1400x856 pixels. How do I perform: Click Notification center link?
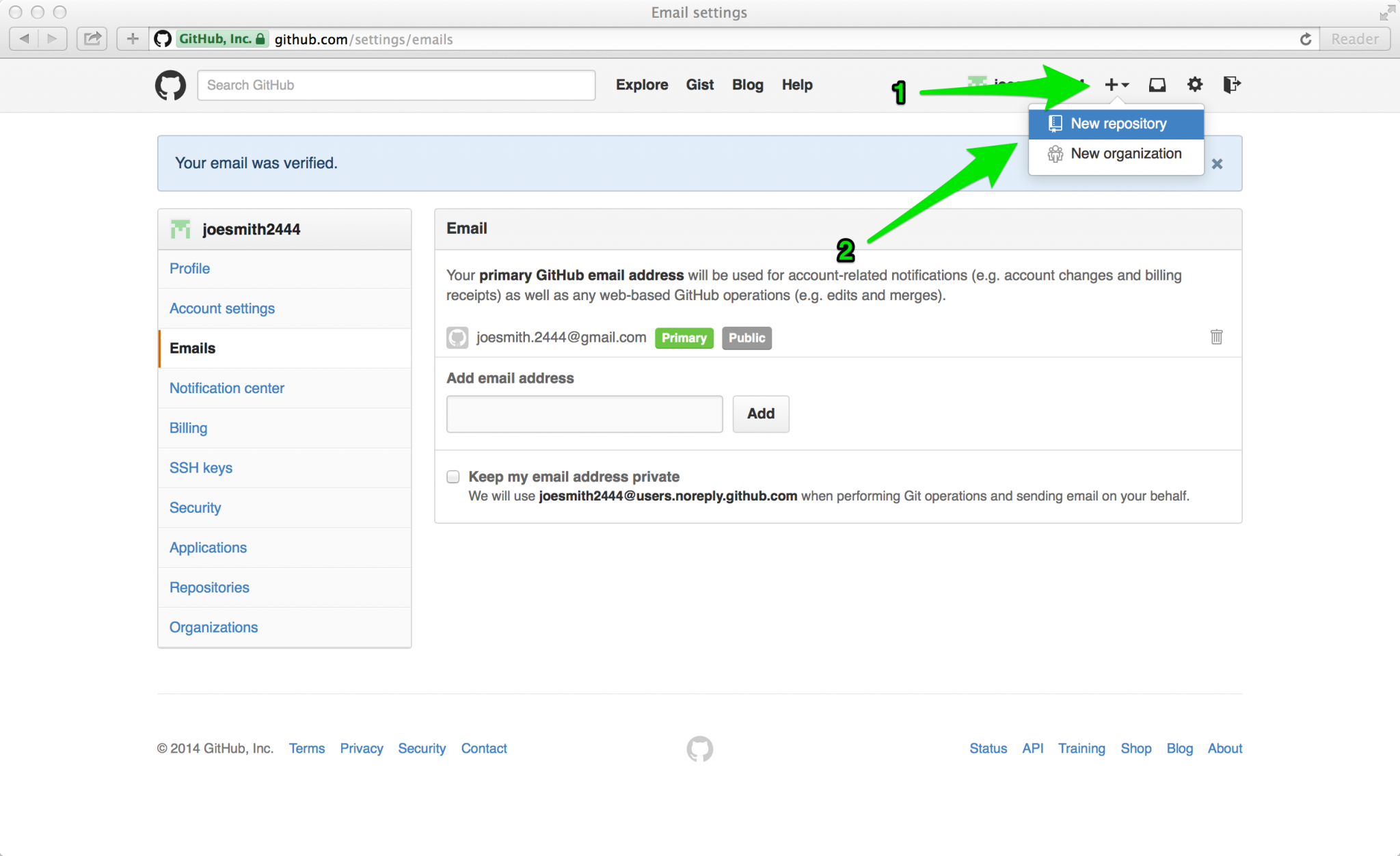pos(227,388)
